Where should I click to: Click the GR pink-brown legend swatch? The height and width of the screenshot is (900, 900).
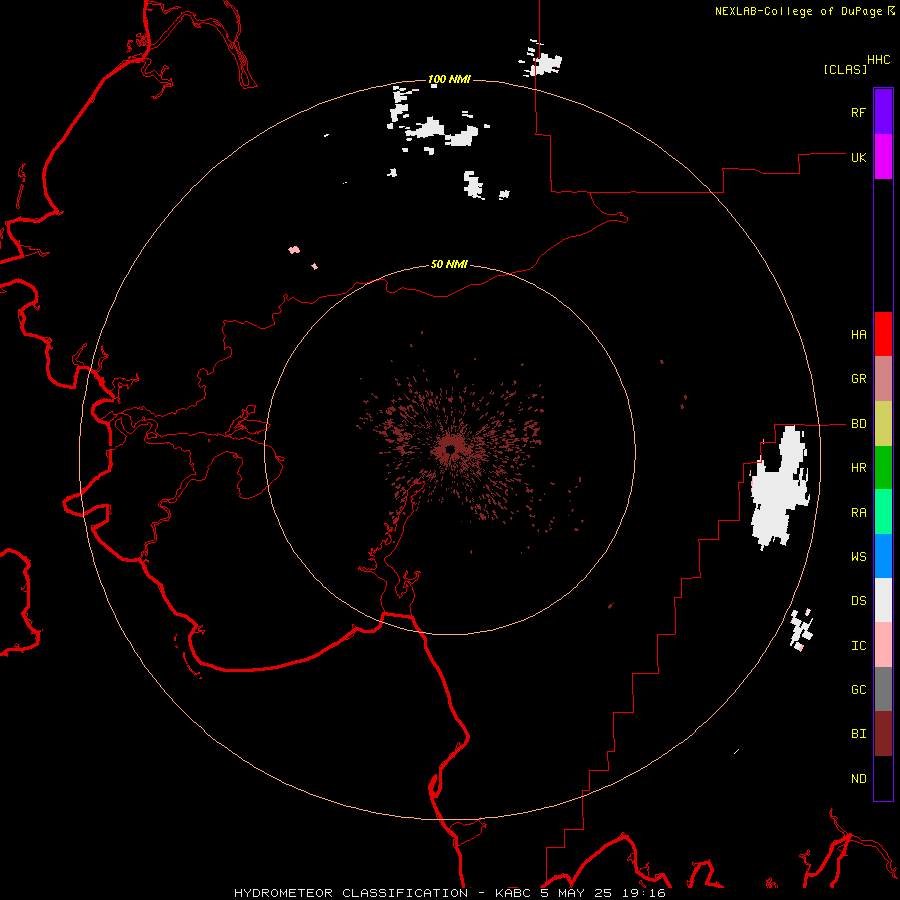click(883, 379)
